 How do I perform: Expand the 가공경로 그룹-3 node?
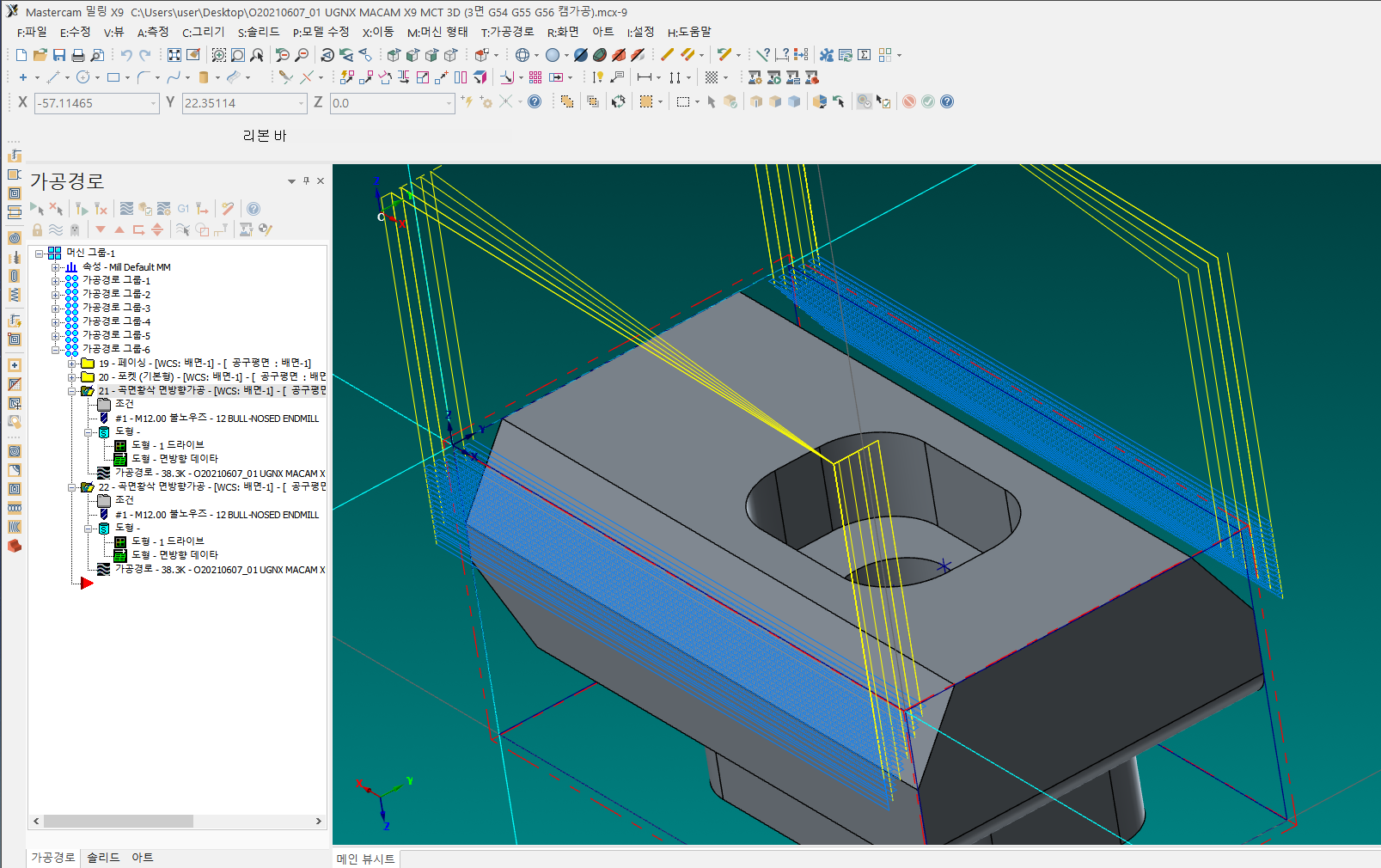point(55,309)
